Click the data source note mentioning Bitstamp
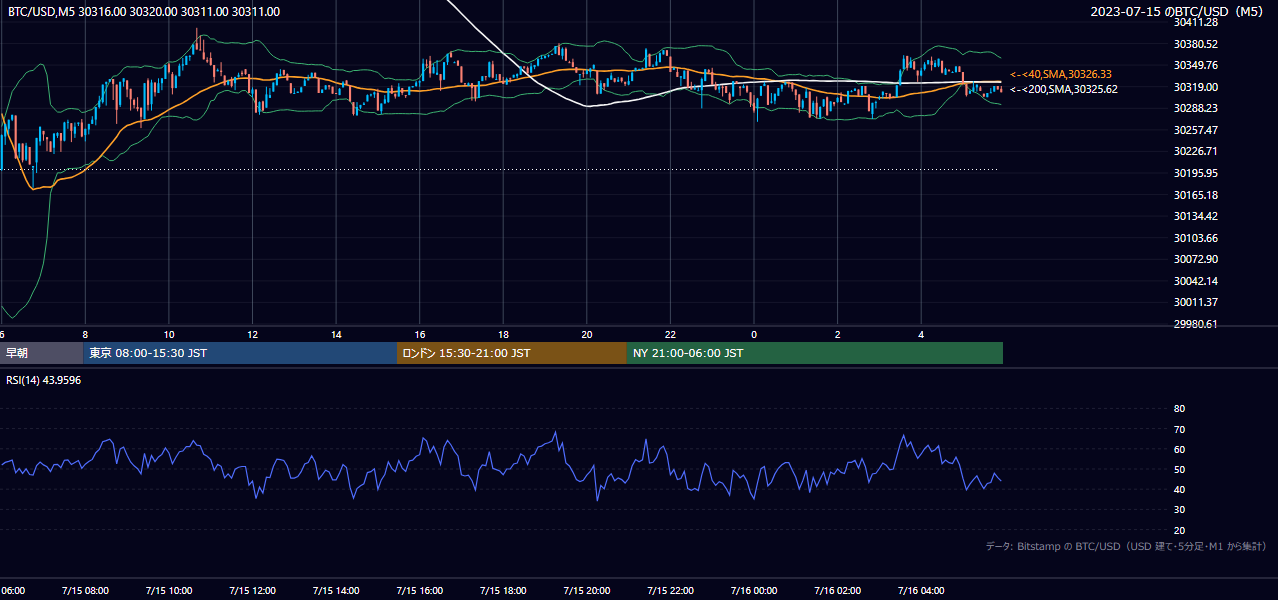The height and width of the screenshot is (600, 1278). click(x=1126, y=547)
